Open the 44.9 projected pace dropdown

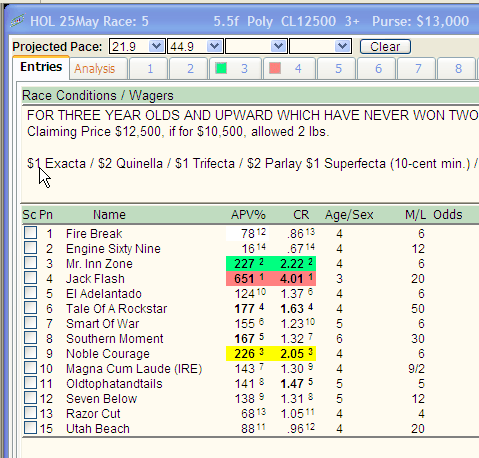(x=214, y=46)
